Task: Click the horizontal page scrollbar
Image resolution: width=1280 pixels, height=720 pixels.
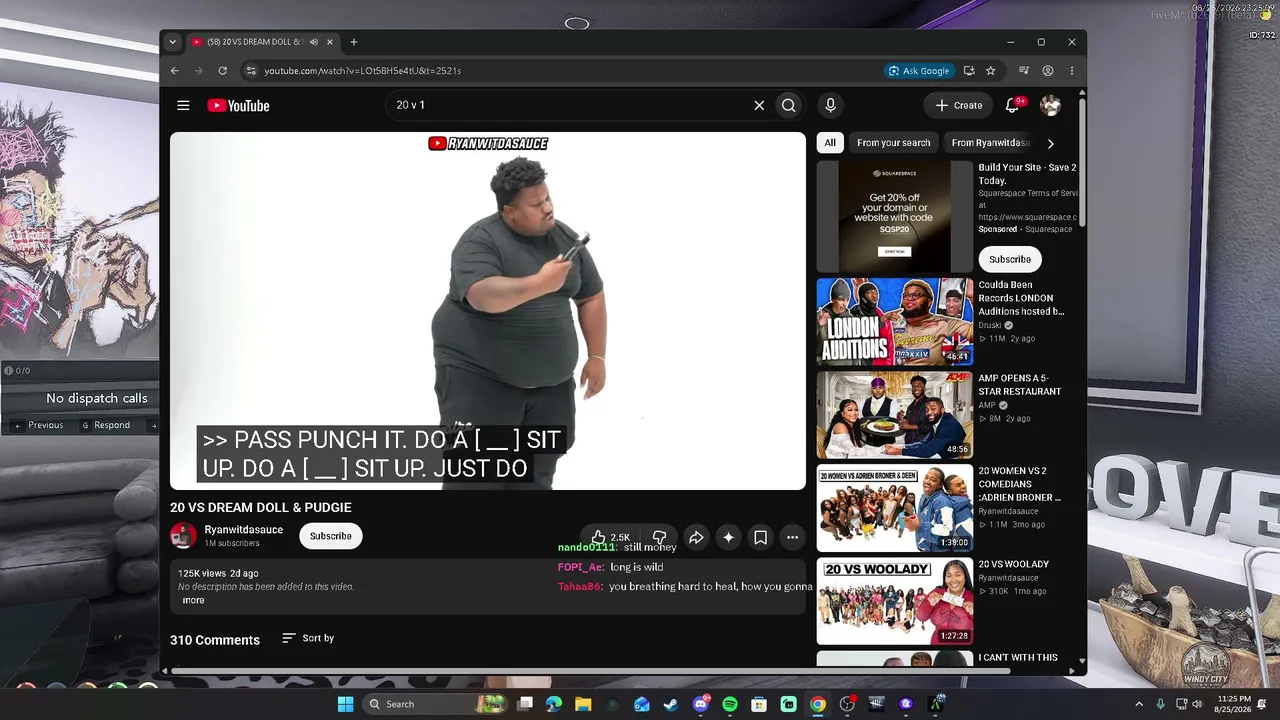Action: tap(590, 671)
